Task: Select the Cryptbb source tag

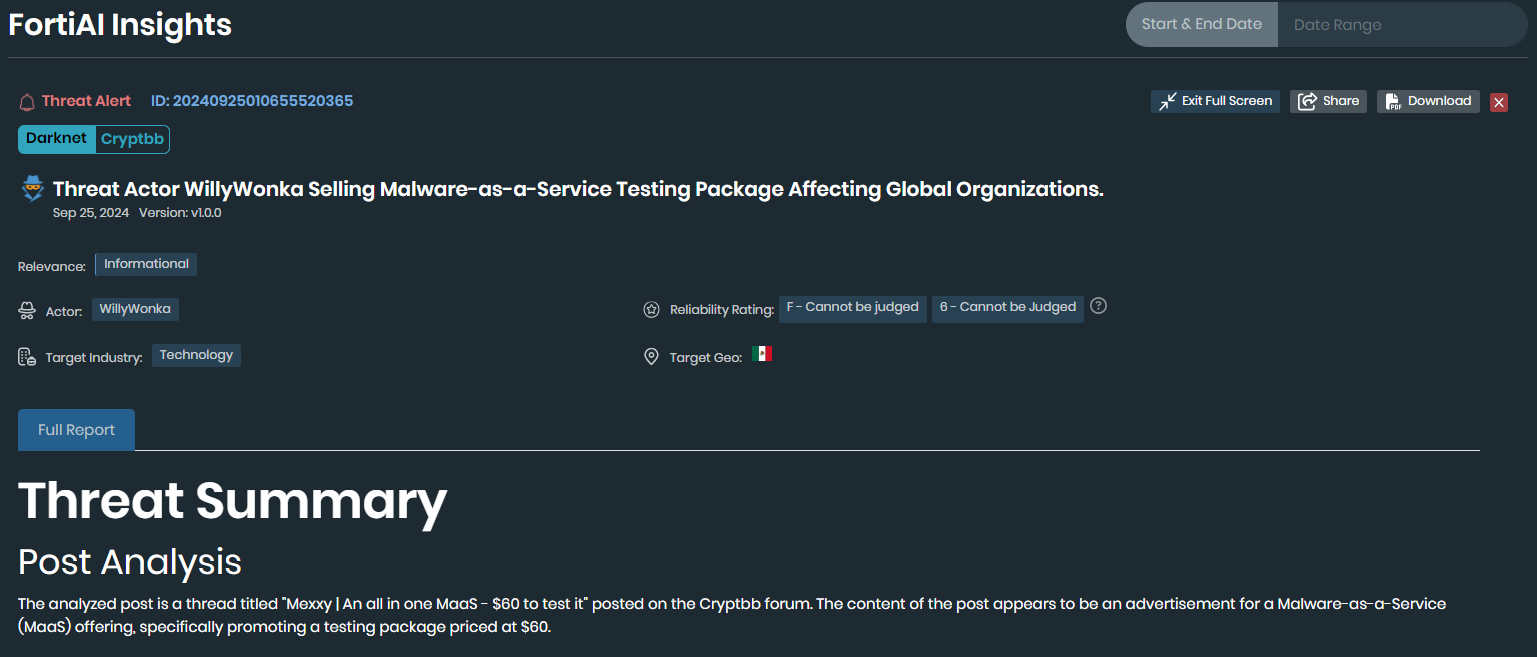Action: tap(131, 139)
